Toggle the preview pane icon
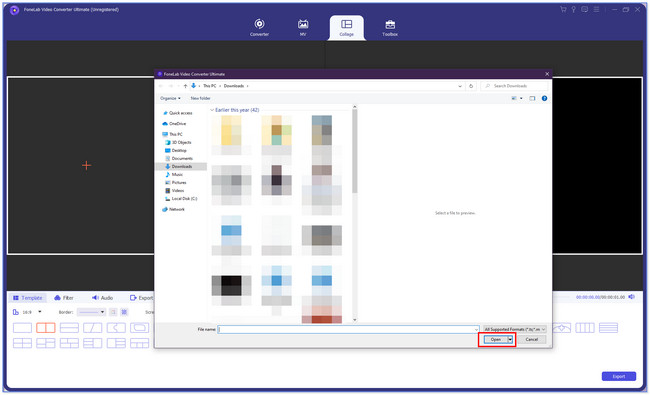The height and width of the screenshot is (395, 650). [x=532, y=98]
